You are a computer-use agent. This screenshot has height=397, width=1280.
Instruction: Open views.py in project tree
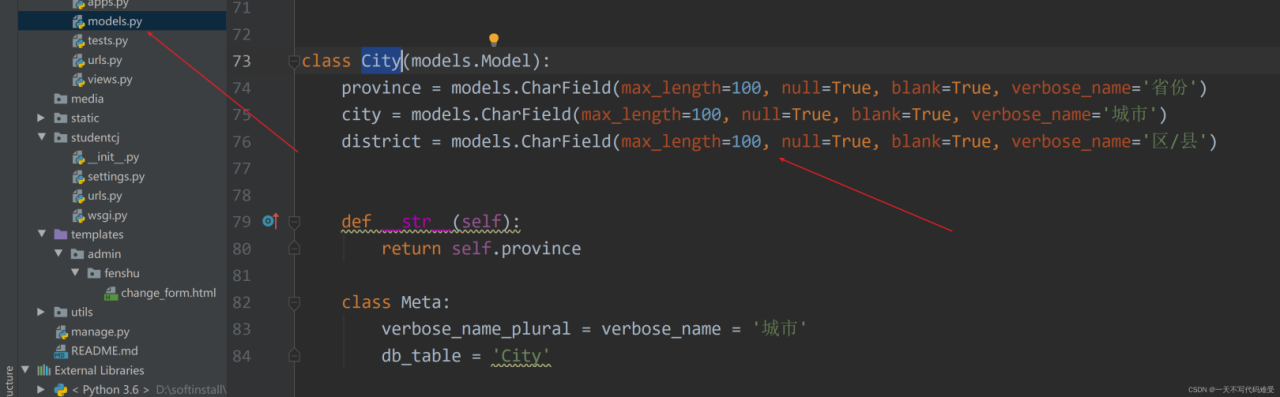110,79
